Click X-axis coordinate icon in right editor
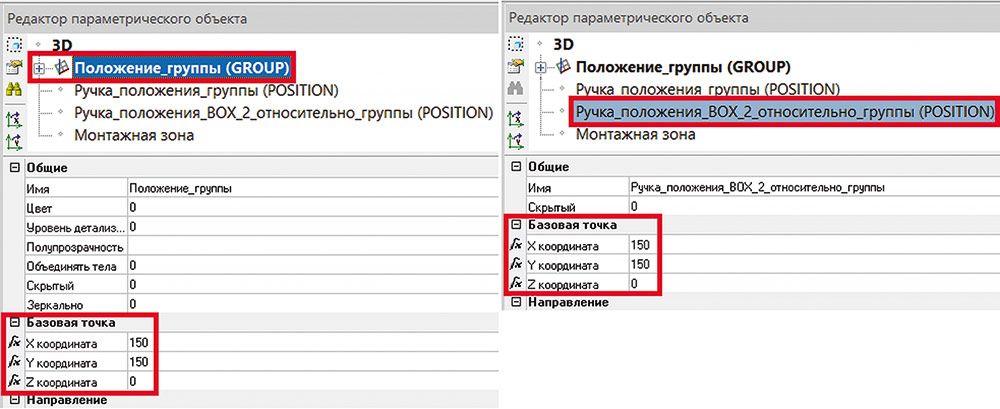Viewport: 1000px width, 409px height. (x=515, y=119)
